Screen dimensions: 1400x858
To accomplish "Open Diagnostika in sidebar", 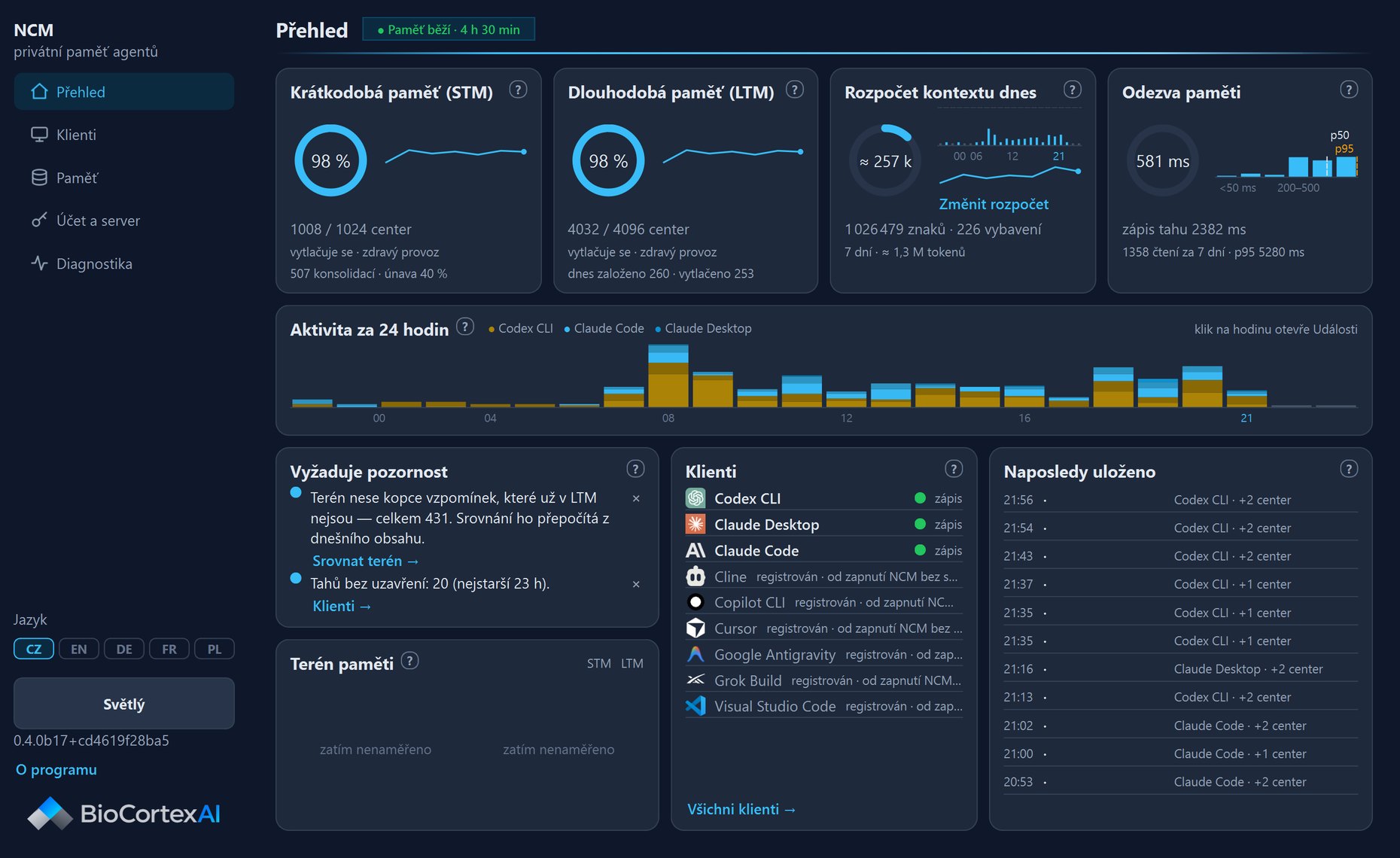I will pyautogui.click(x=124, y=263).
